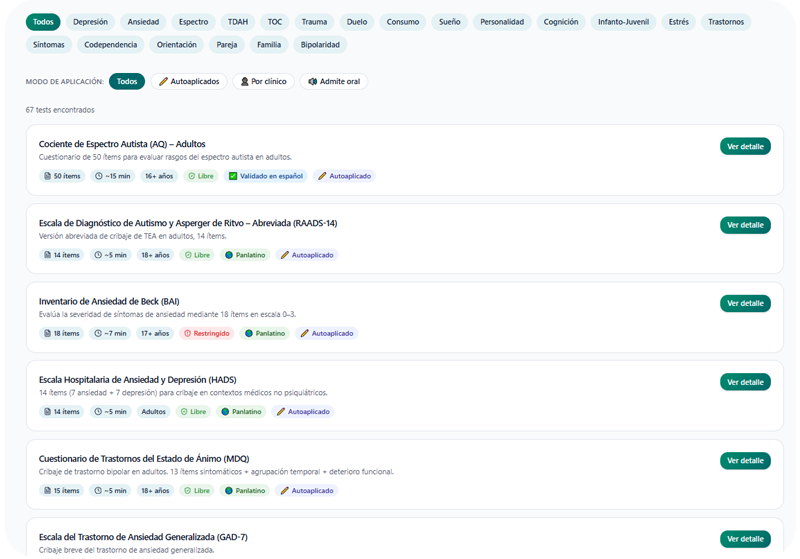This screenshot has height=559, width=800.
Task: Filter tests by Depresión category
Action: (x=90, y=22)
